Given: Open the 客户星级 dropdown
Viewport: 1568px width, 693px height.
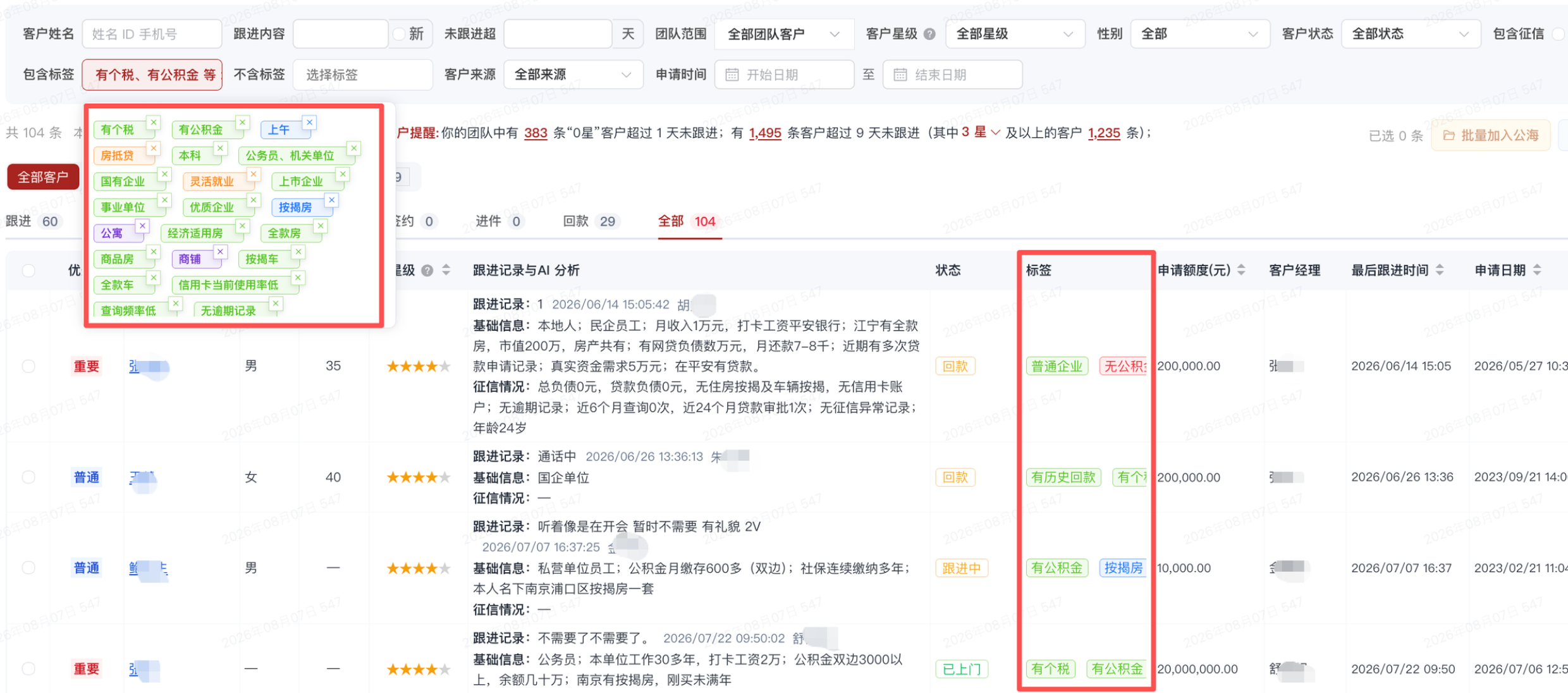Looking at the screenshot, I should coord(1015,34).
